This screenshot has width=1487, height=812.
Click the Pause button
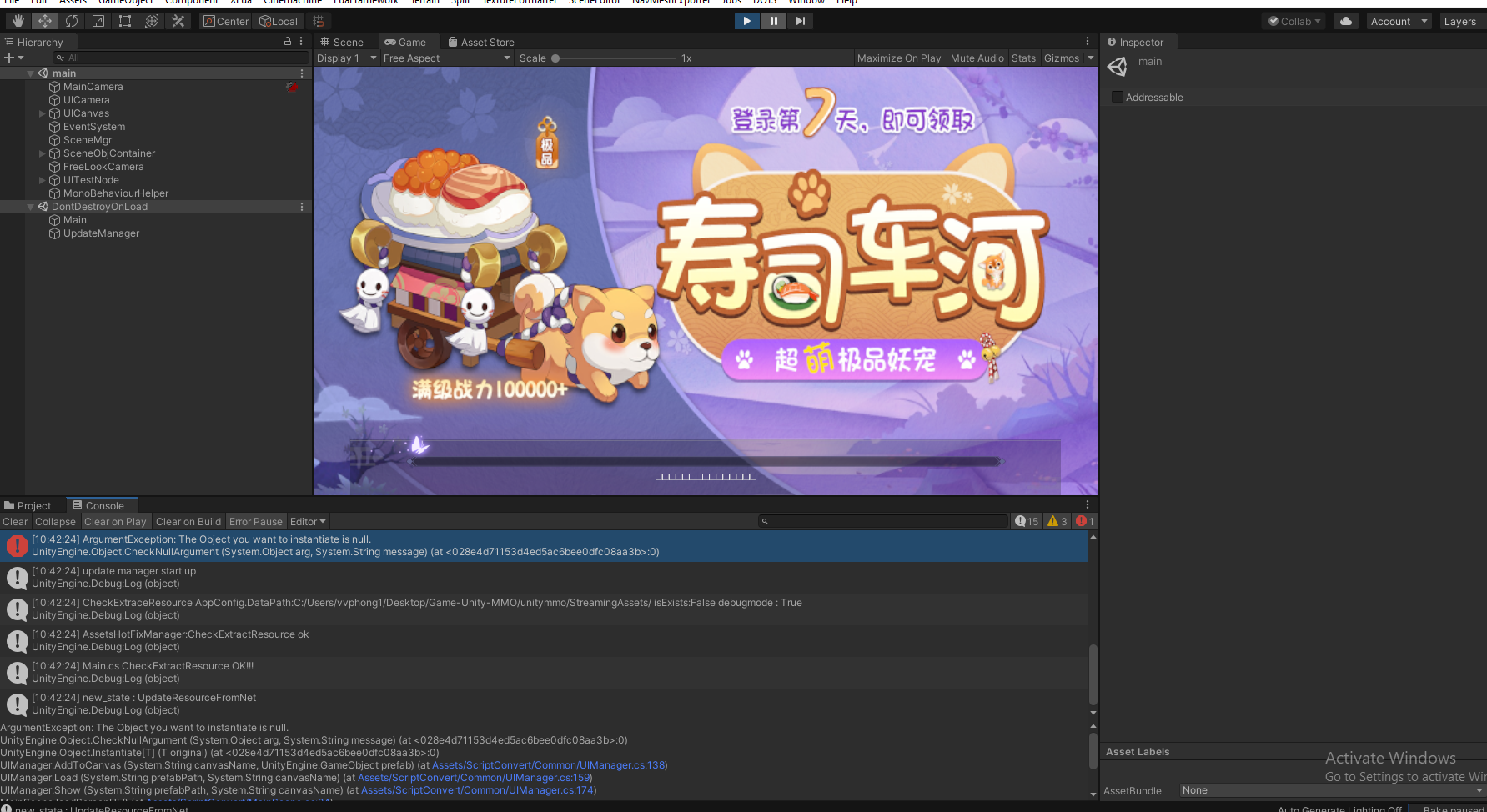[773, 21]
